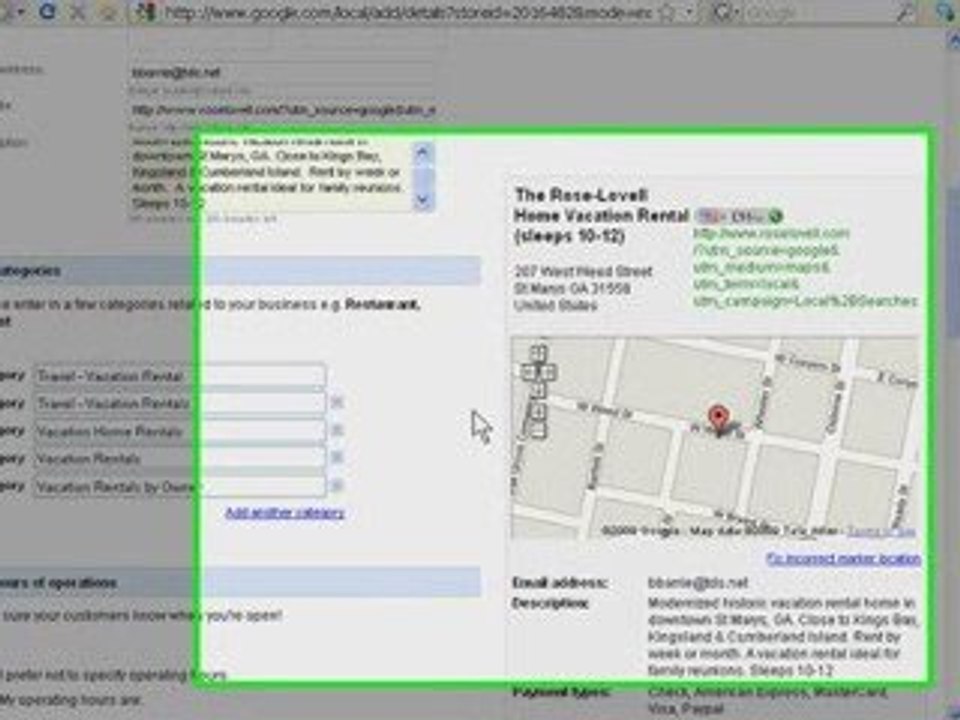Click the green icon after business title
This screenshot has height=720, width=960.
coord(776,216)
